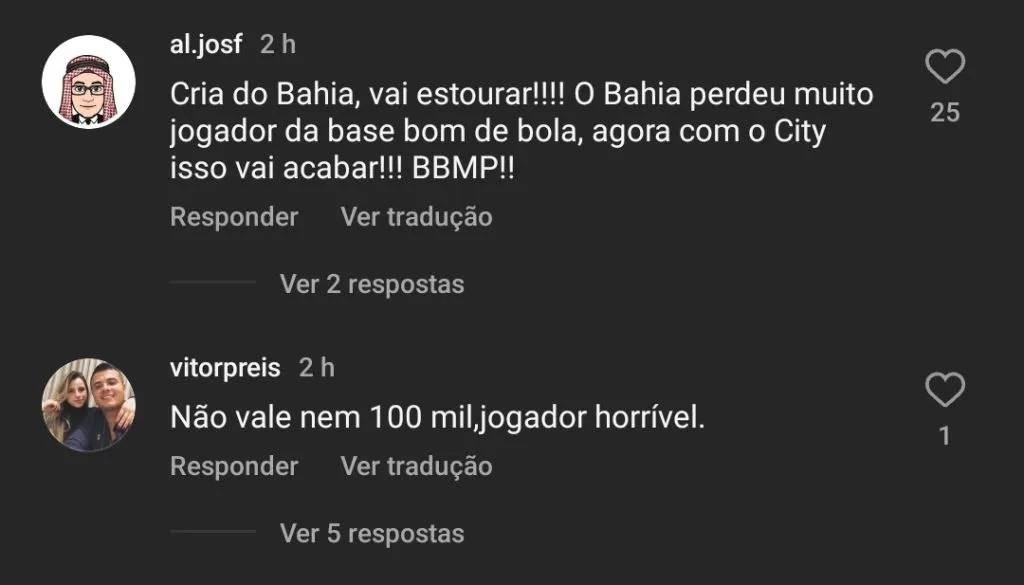Viewport: 1024px width, 585px height.
Task: Like the comment by al.josf
Action: [x=944, y=68]
